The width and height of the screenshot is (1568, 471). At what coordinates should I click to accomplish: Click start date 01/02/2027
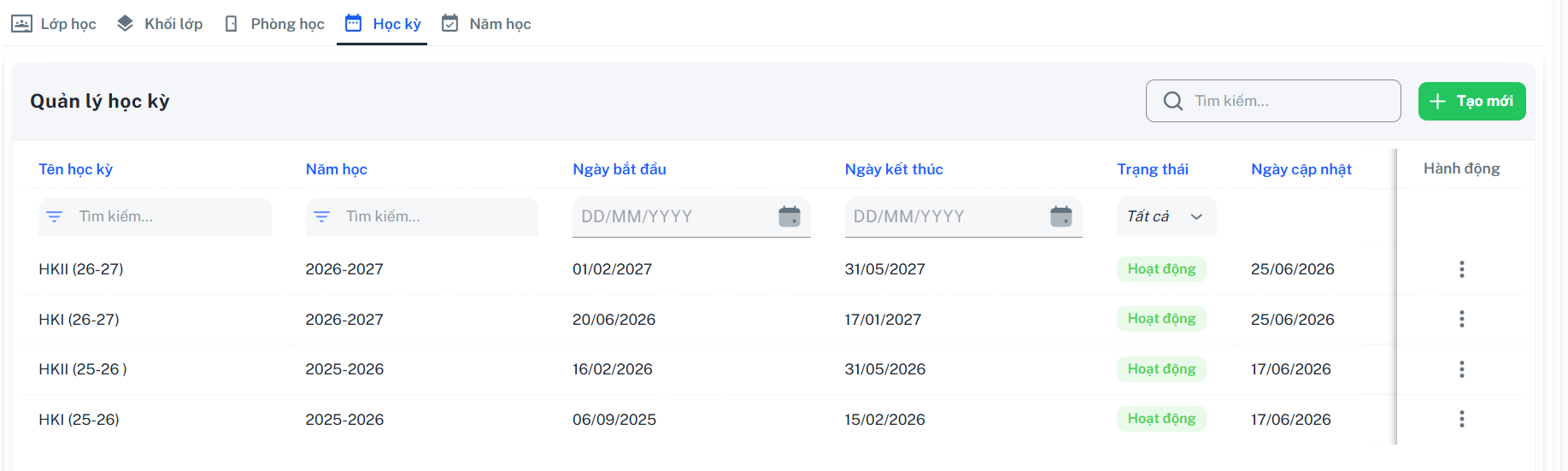click(x=612, y=269)
